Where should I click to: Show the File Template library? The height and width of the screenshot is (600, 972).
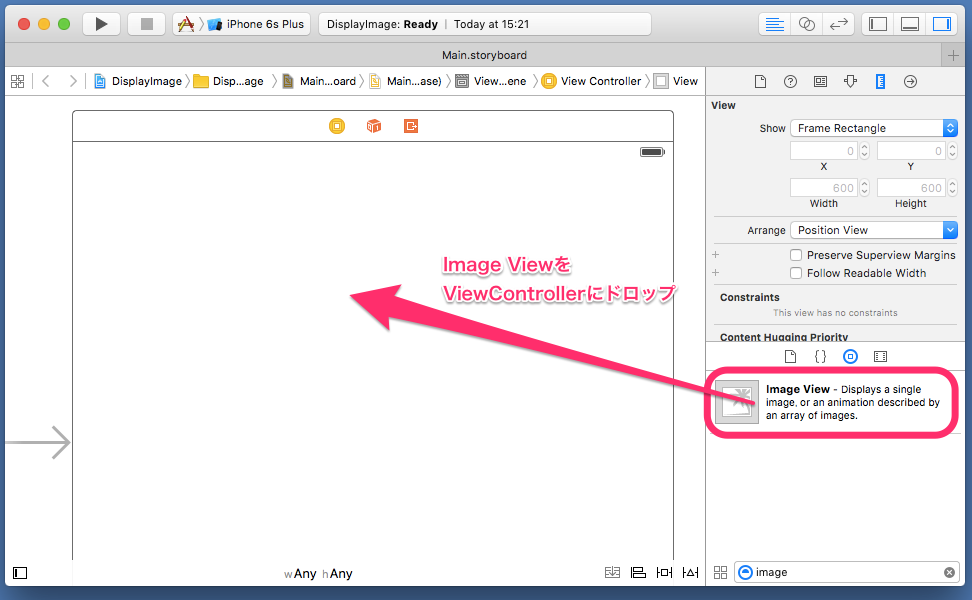tap(790, 356)
